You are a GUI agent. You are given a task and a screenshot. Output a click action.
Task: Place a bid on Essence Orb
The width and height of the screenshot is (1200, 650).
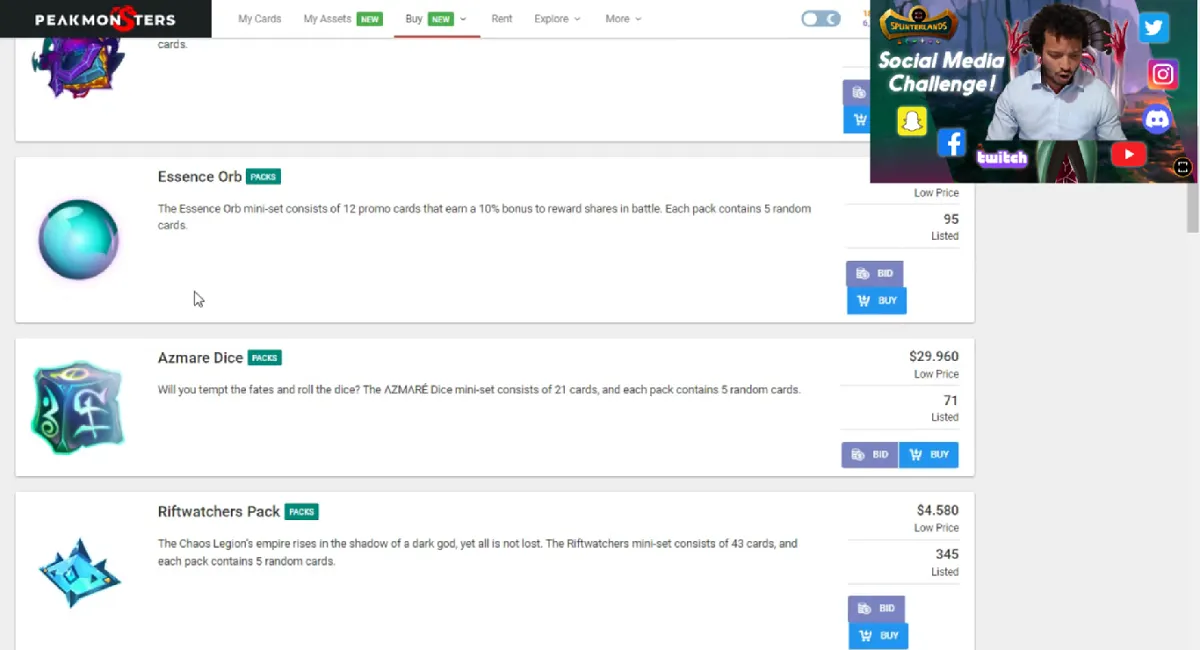click(875, 273)
